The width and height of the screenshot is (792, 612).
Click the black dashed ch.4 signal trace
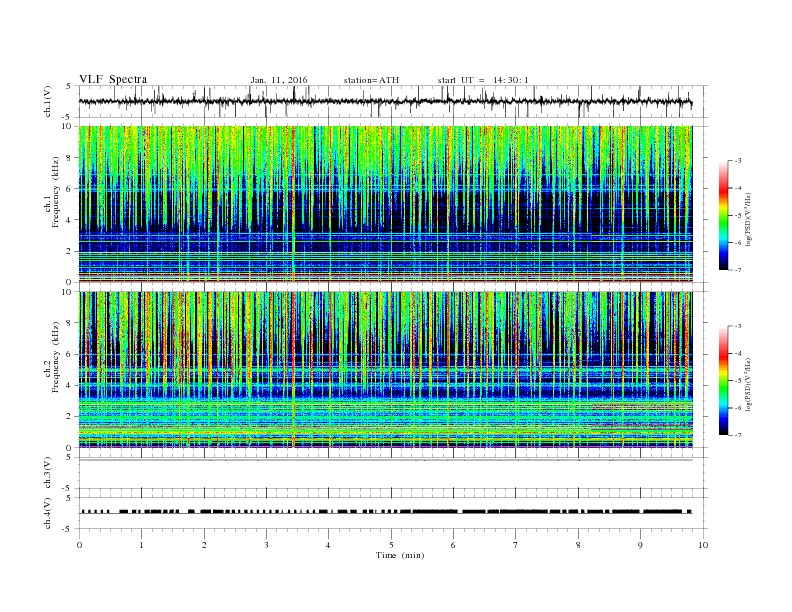pos(385,512)
